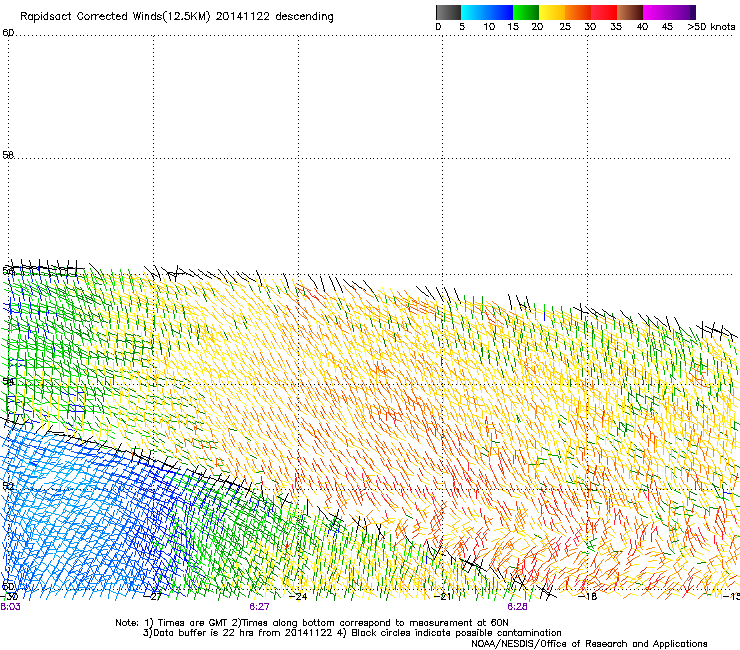This screenshot has width=740, height=650.
Task: Pick the red 30–35 knots legend segment
Action: coord(604,12)
